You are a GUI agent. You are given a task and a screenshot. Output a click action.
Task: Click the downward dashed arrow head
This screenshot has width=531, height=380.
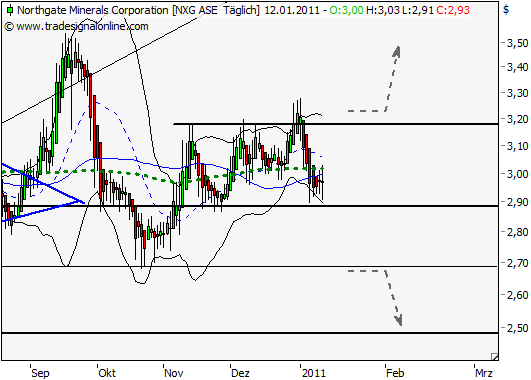(399, 320)
